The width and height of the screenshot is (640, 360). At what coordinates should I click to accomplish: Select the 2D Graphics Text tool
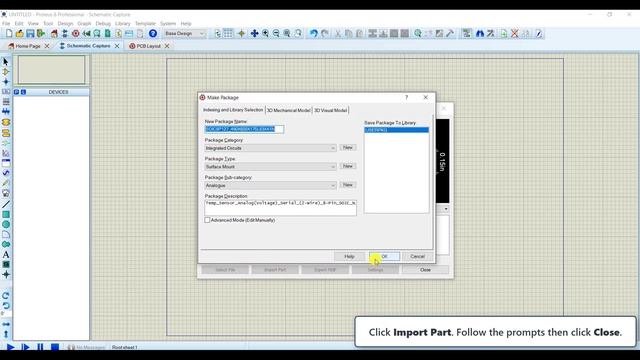pyautogui.click(x=6, y=255)
